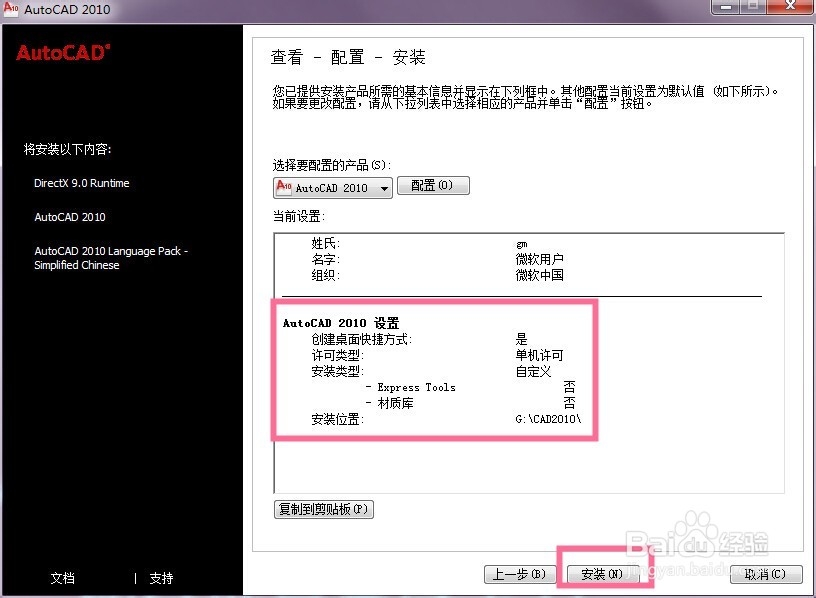
Task: Select AutoCAD 2010 item in sidebar list
Action: coord(70,217)
